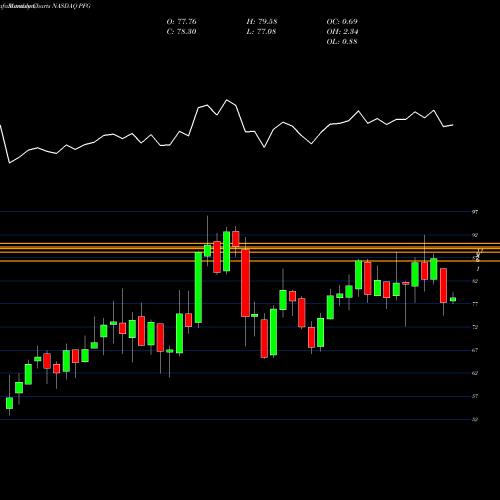
Task: Select the OC: 0.69 reading
Action: [342, 22]
